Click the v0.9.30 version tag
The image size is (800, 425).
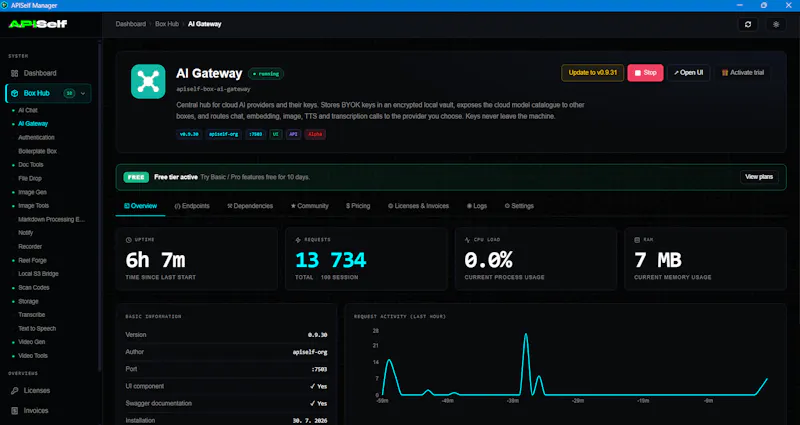tap(189, 134)
